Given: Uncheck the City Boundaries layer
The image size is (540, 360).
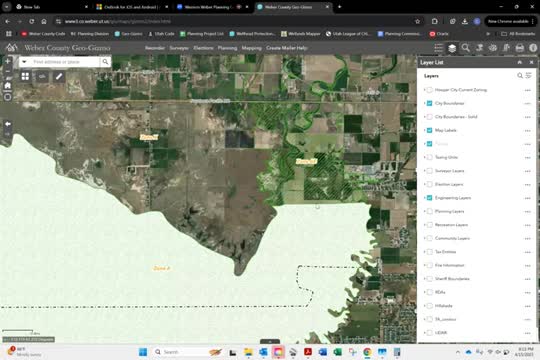Looking at the screenshot, I should [x=429, y=103].
